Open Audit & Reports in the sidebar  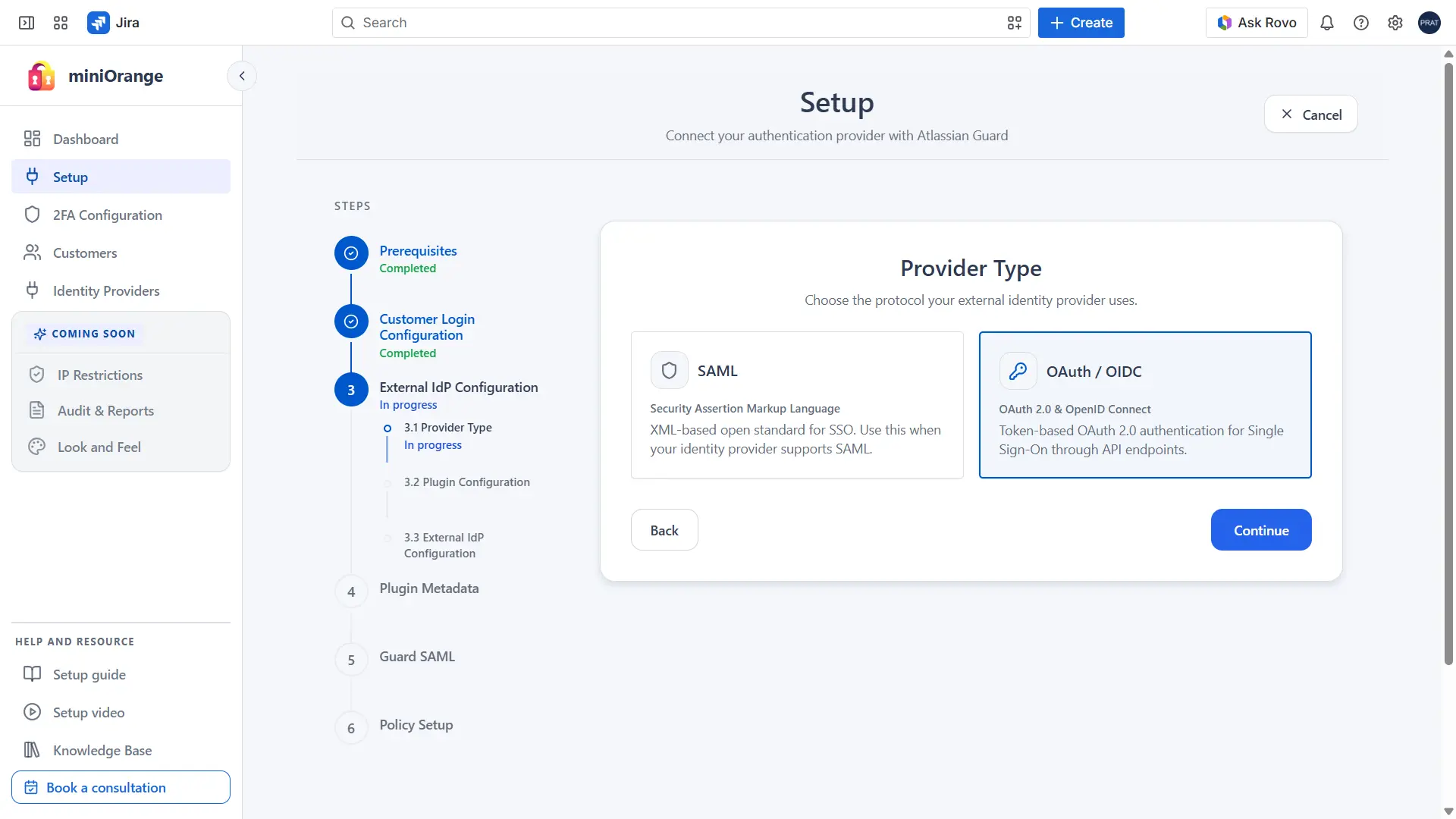point(121,410)
